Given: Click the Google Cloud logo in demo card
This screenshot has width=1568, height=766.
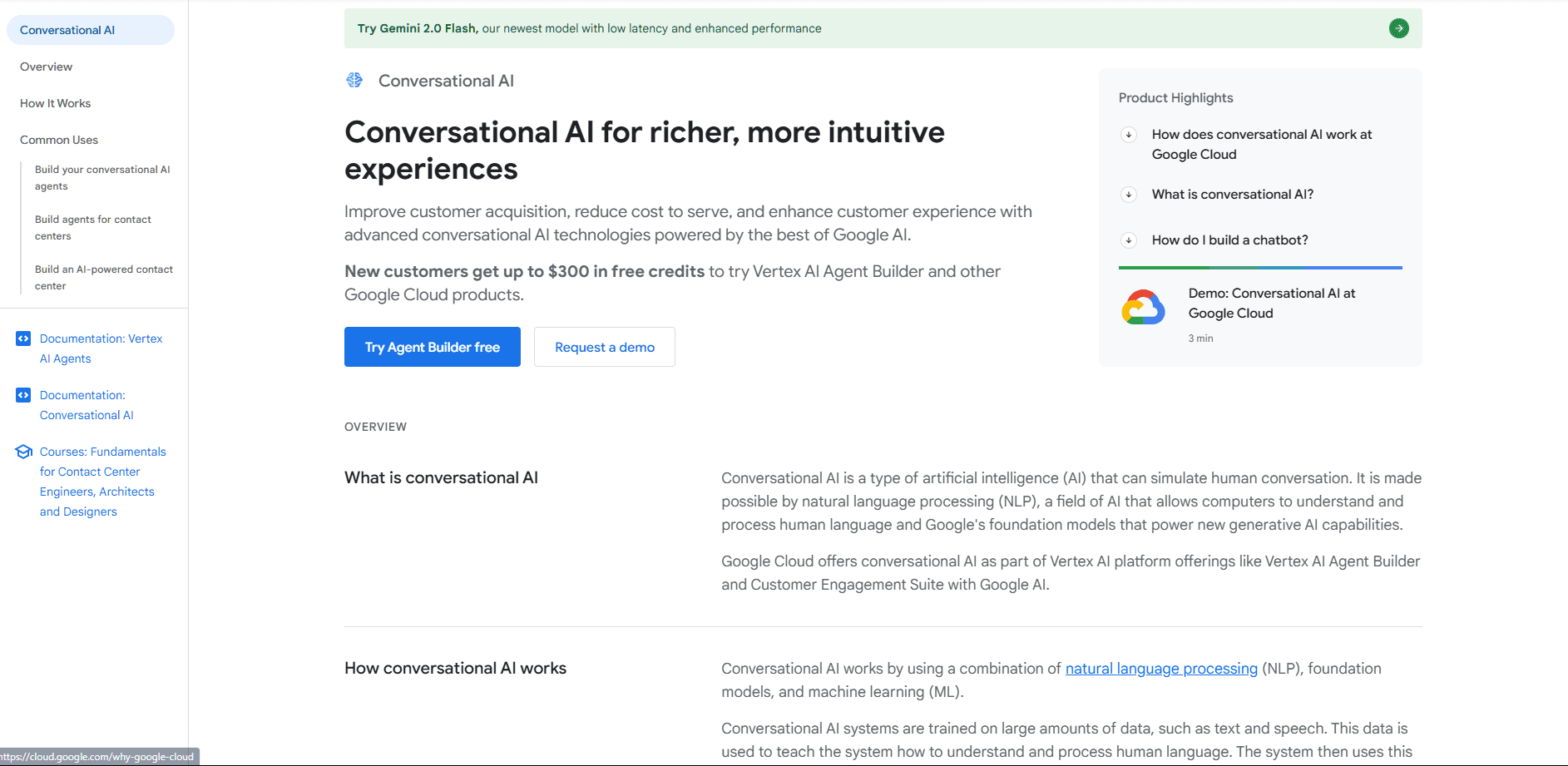Looking at the screenshot, I should [1144, 307].
